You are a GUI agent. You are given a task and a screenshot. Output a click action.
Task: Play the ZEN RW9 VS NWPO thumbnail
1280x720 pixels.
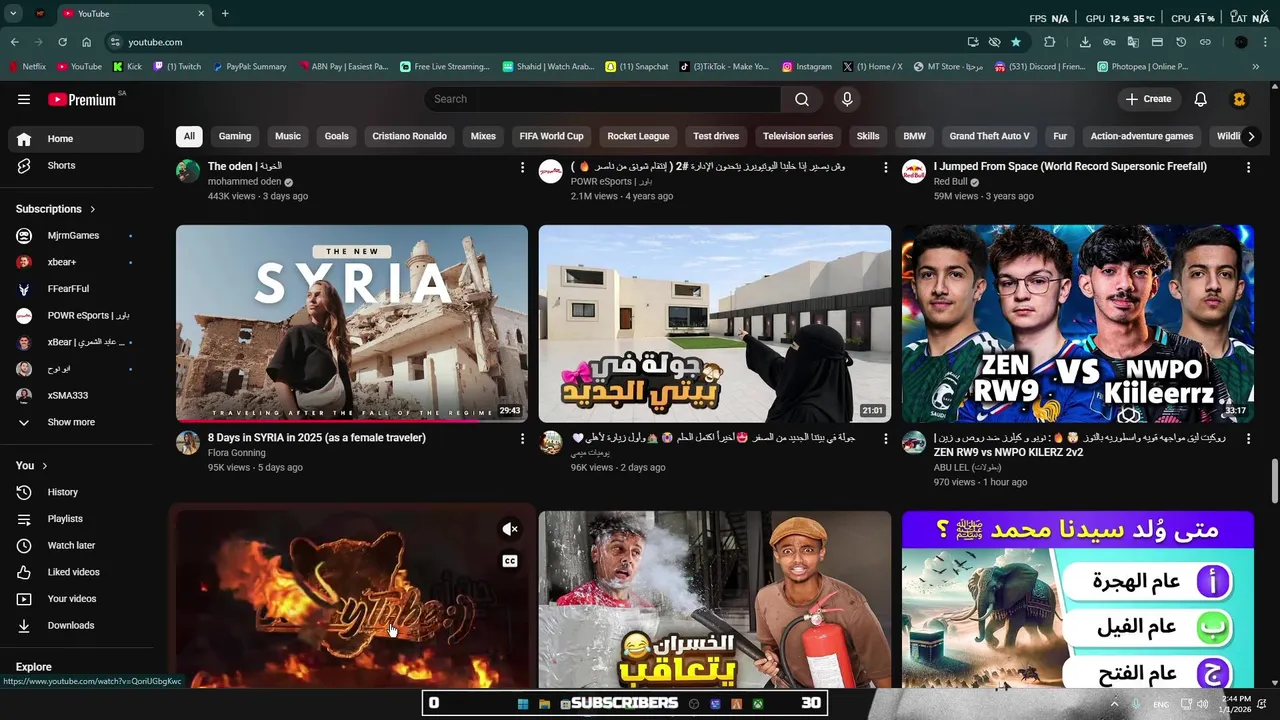[1078, 323]
